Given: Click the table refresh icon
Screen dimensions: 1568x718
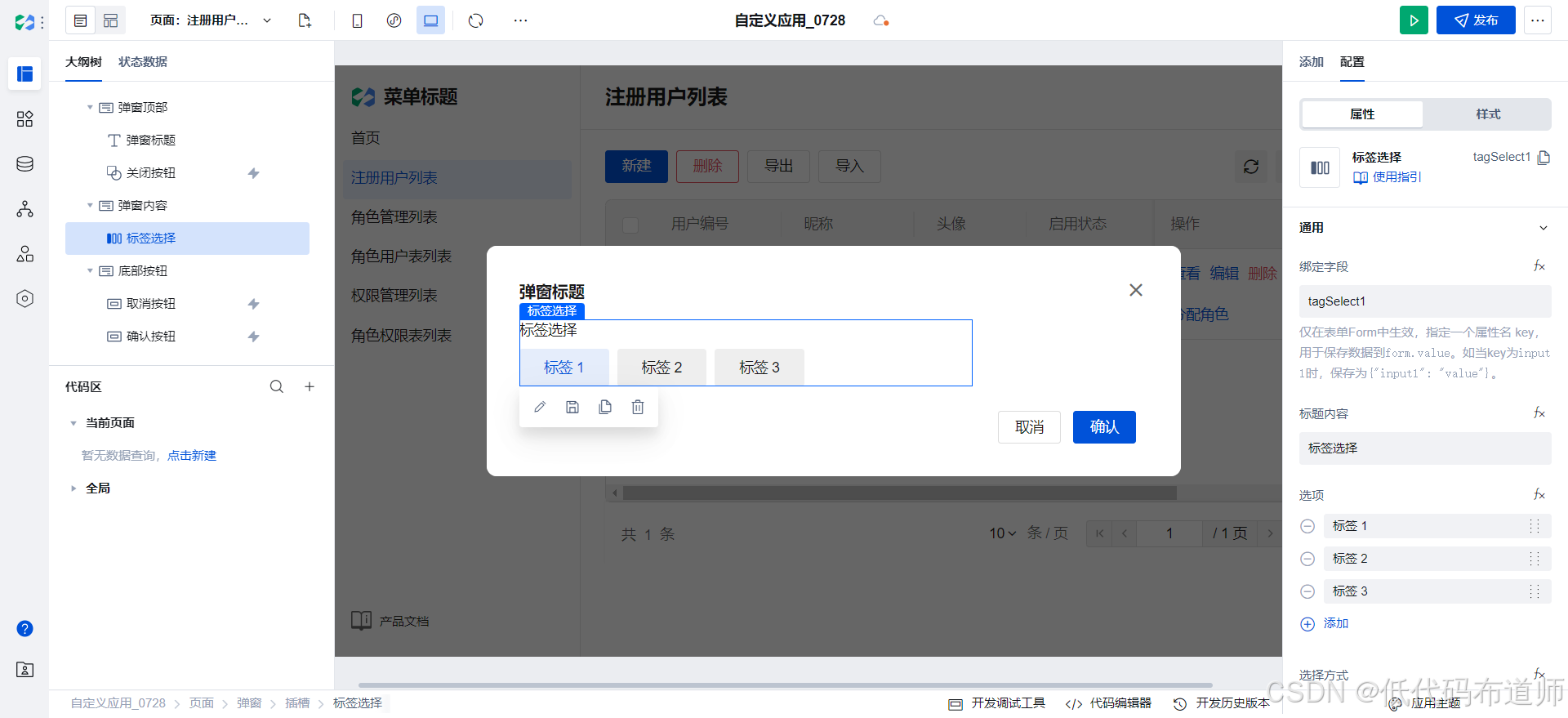Looking at the screenshot, I should click(1251, 167).
